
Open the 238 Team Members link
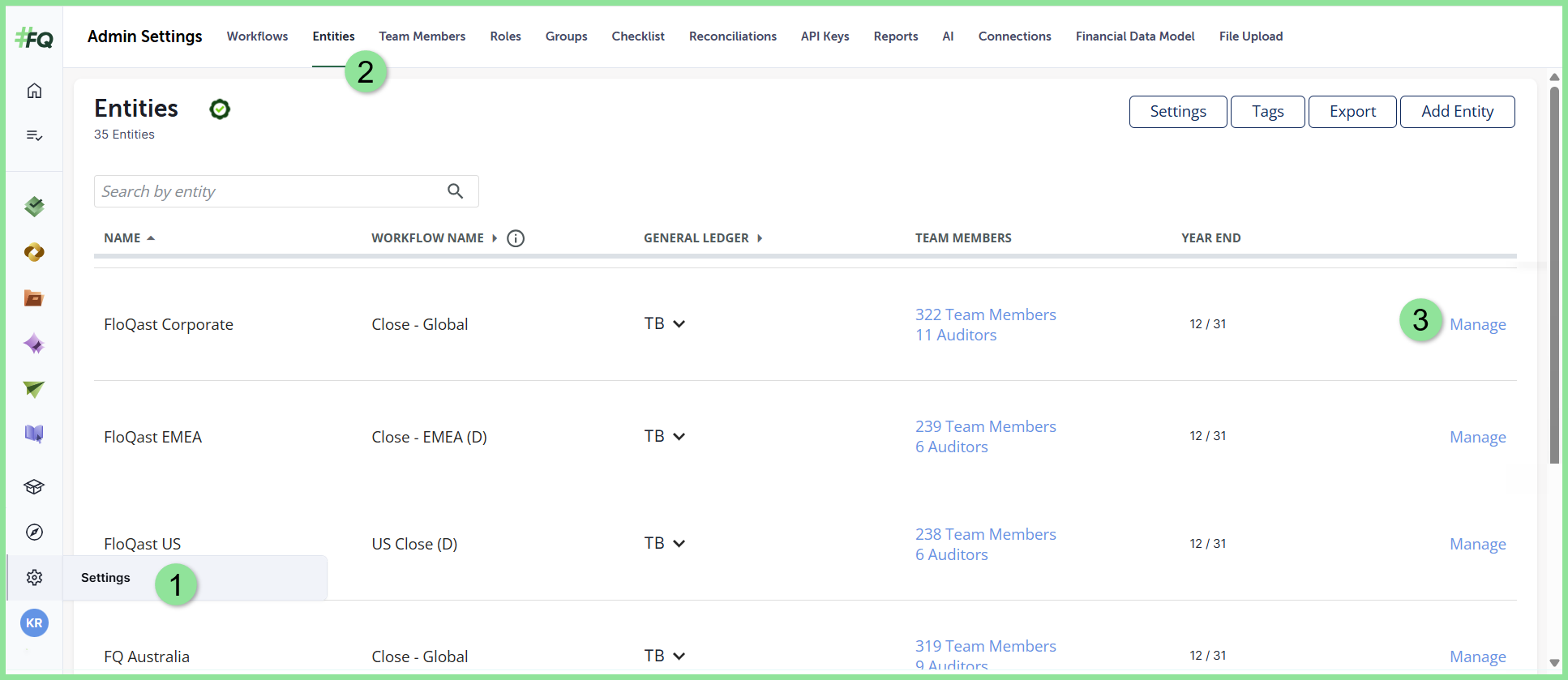[985, 534]
